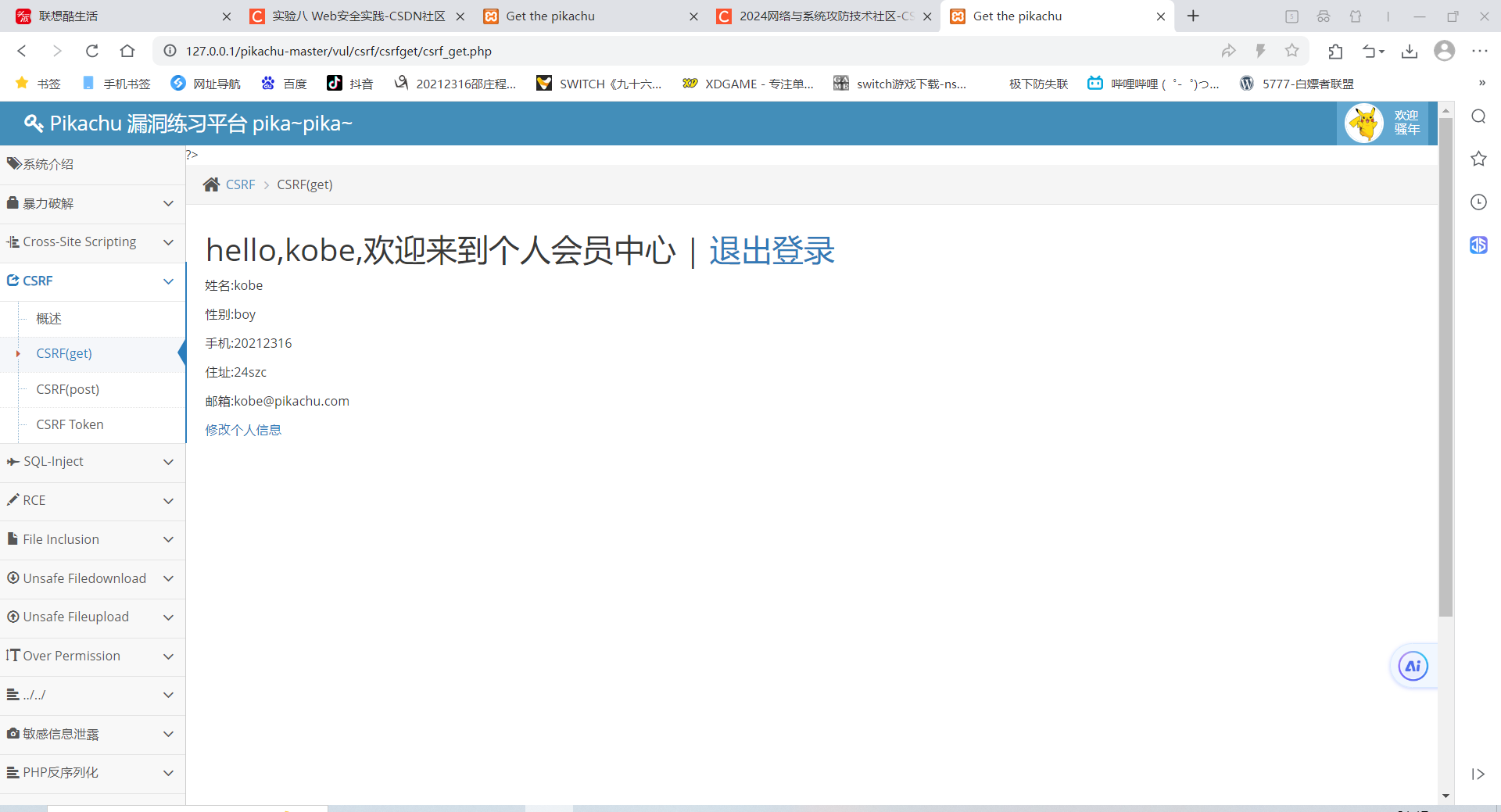Expand the 敏感信息泄露 menu
The height and width of the screenshot is (812, 1501).
[92, 734]
